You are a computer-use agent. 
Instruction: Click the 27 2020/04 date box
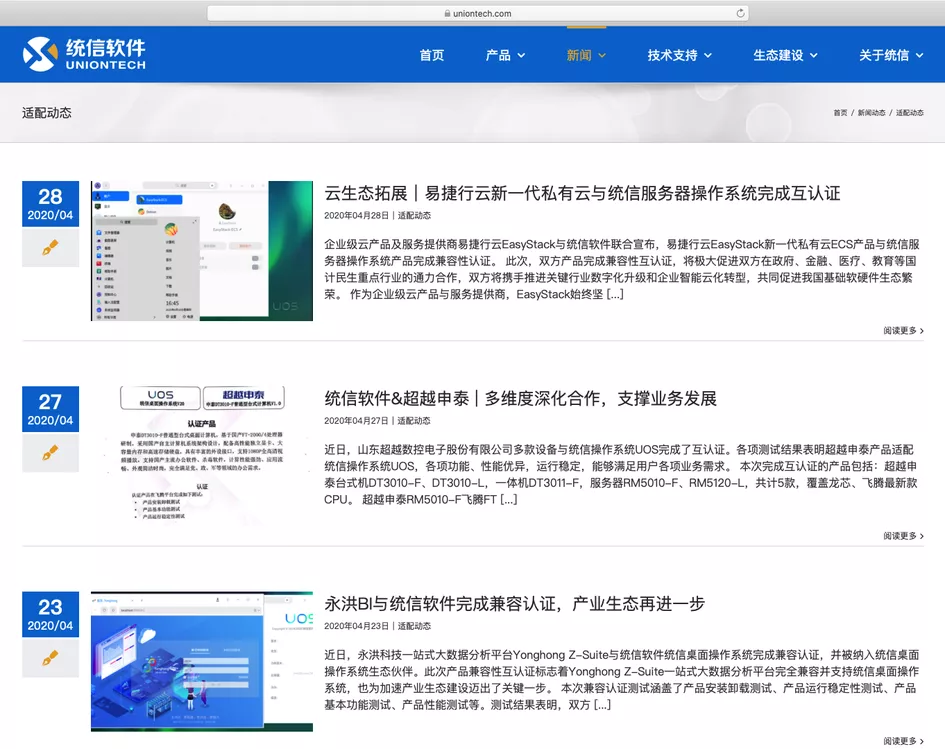click(50, 409)
